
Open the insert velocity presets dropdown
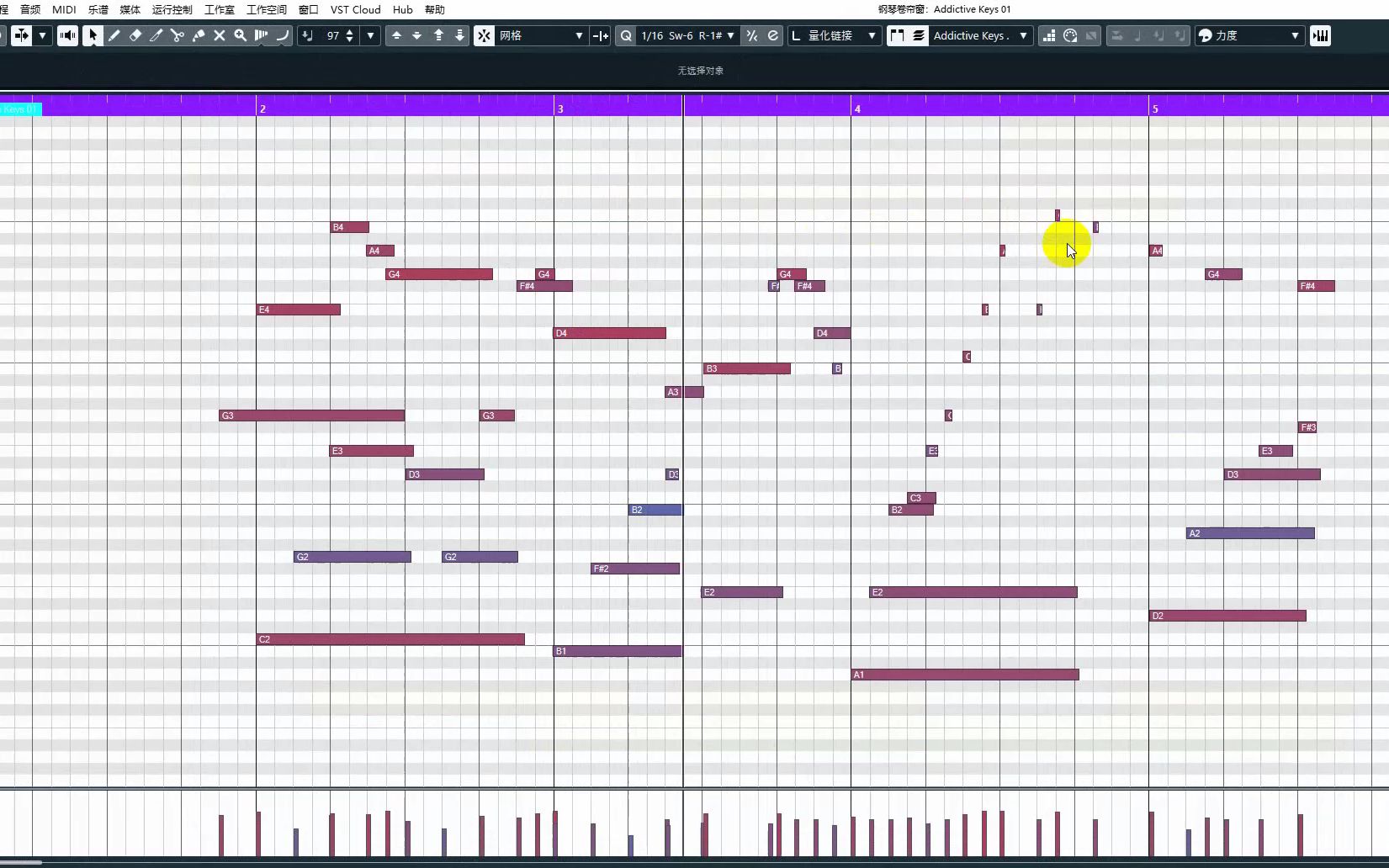pos(370,35)
